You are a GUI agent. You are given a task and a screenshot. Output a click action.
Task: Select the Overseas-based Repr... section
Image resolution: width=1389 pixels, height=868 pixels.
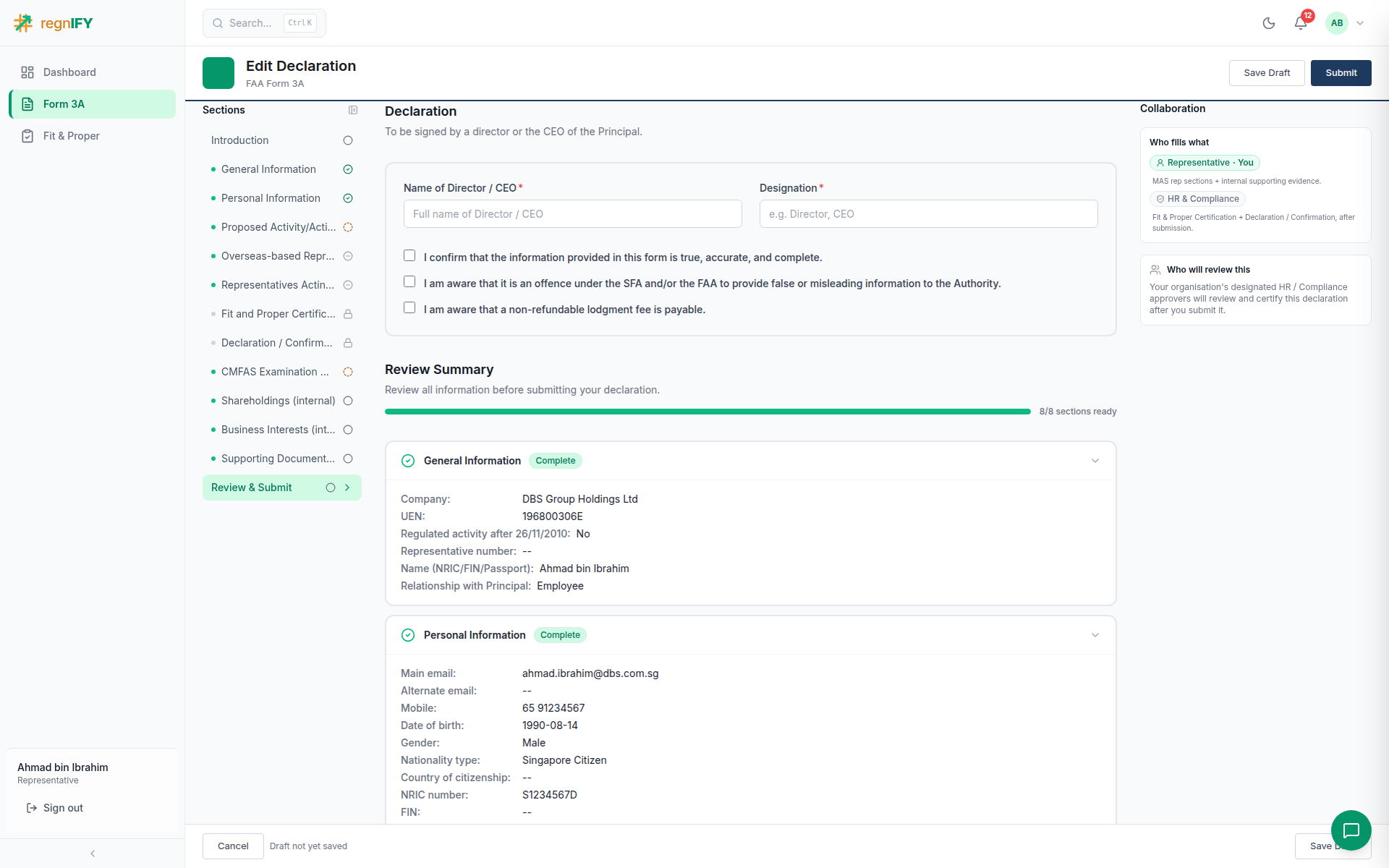pos(282,256)
